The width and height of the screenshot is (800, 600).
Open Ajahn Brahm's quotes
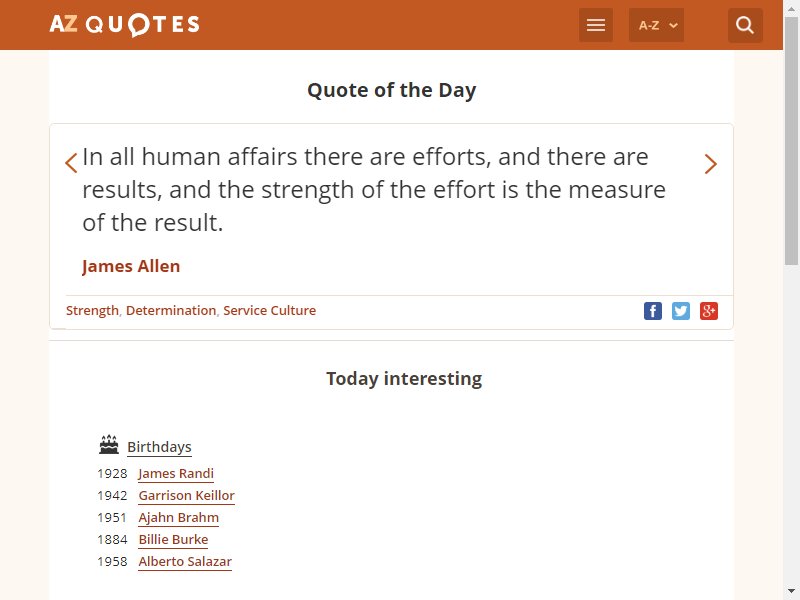pos(179,517)
